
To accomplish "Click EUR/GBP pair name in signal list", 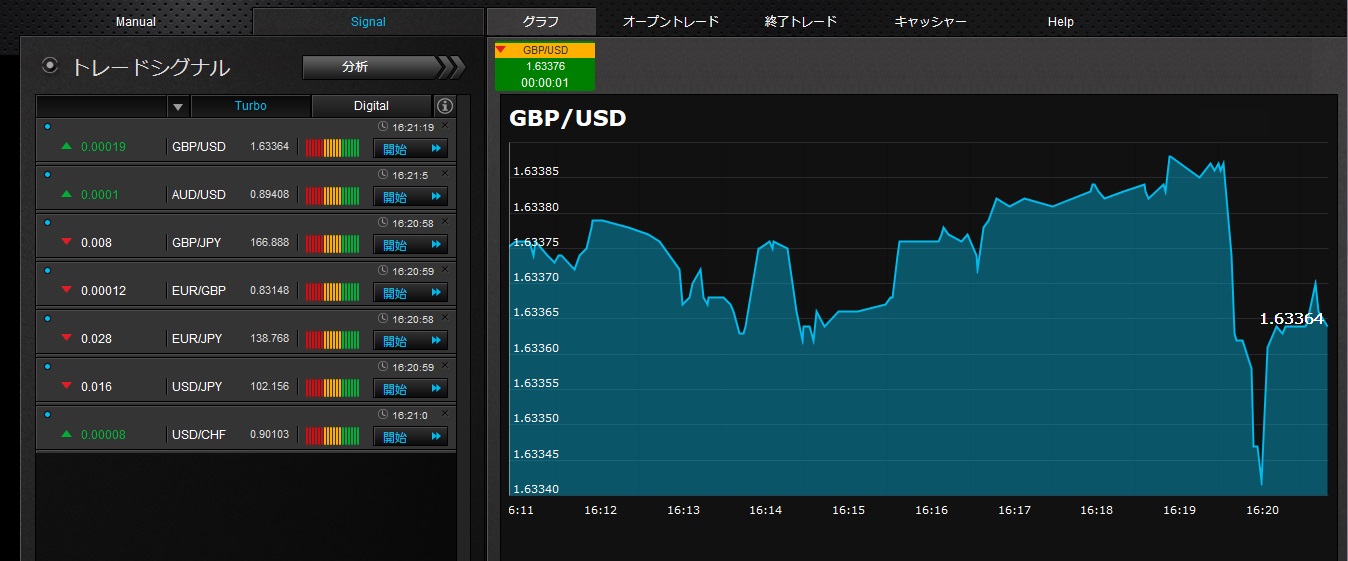I will tap(199, 290).
